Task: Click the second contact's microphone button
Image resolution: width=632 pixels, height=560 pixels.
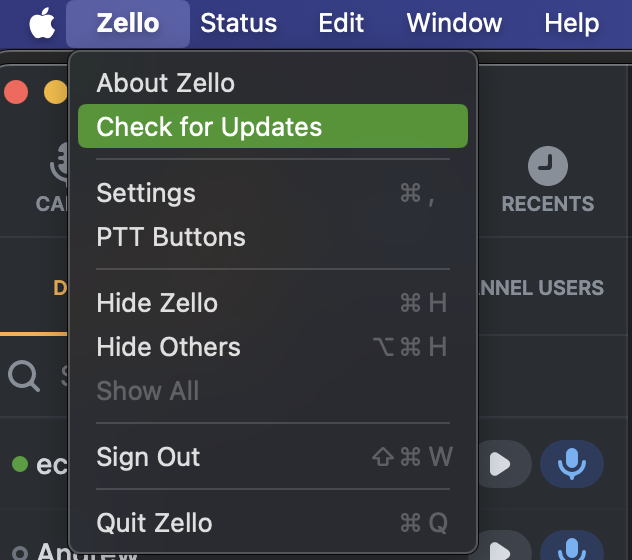Action: pos(572,546)
